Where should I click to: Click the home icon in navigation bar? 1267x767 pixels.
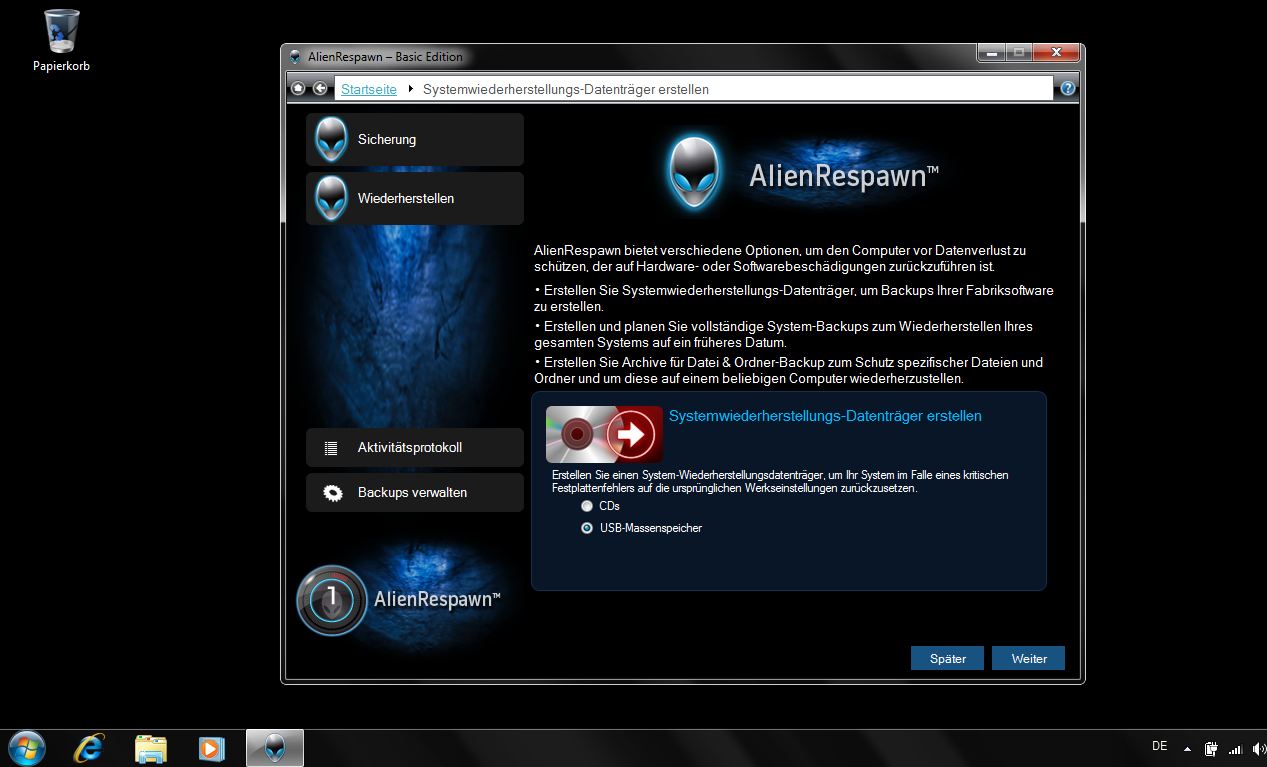[x=298, y=88]
